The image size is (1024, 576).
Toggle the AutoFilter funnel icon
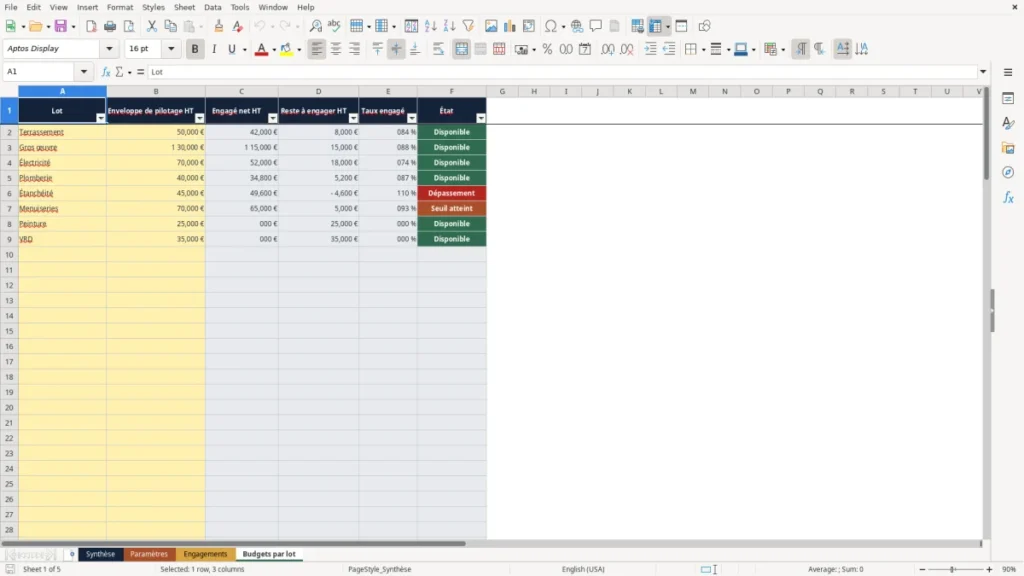(x=468, y=26)
